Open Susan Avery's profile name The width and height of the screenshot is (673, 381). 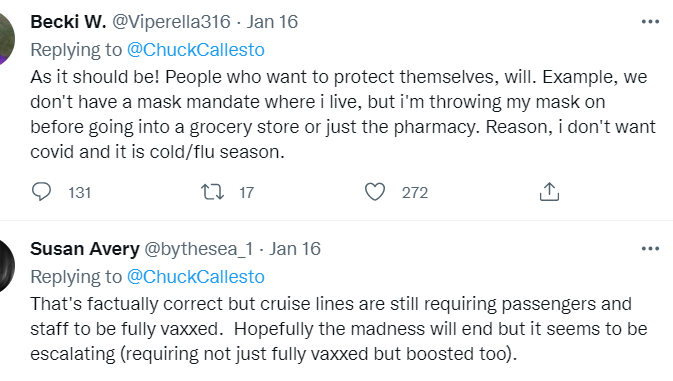(x=85, y=249)
